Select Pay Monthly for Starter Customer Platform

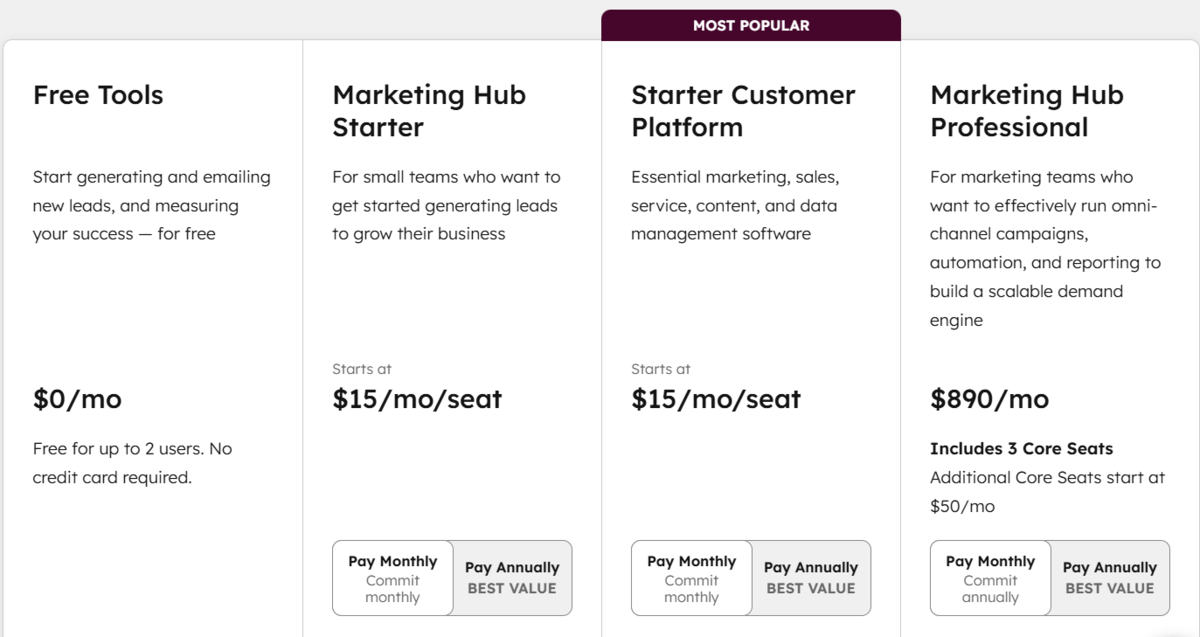pos(690,577)
